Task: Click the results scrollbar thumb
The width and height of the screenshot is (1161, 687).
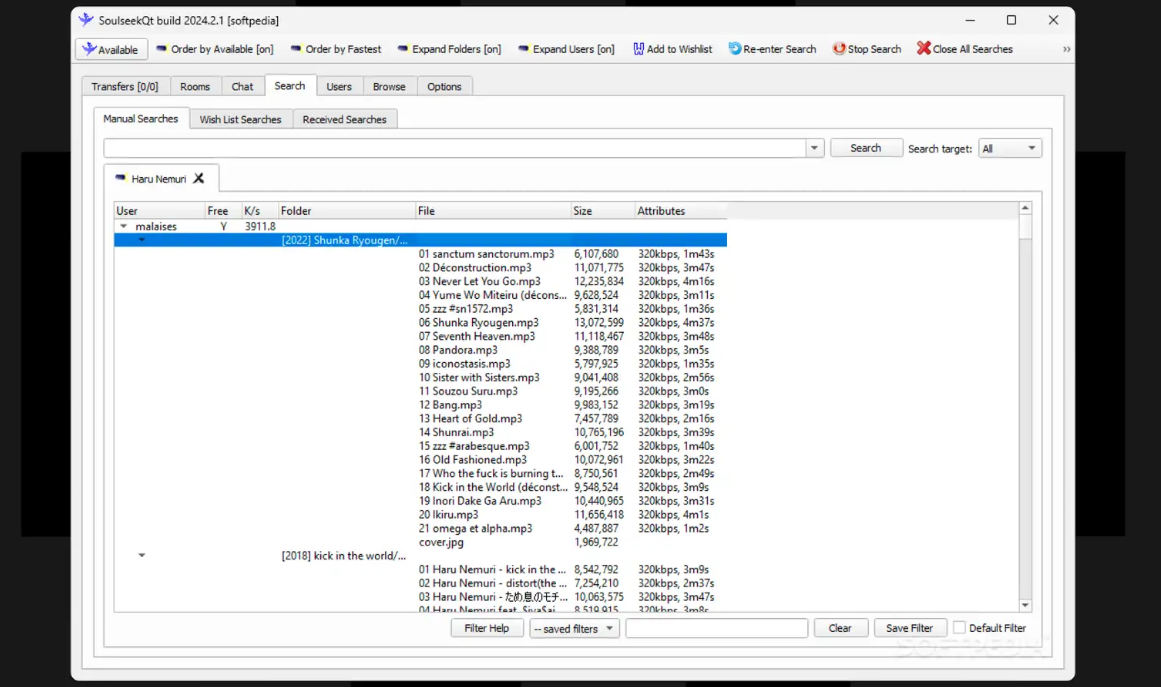Action: pos(1025,227)
